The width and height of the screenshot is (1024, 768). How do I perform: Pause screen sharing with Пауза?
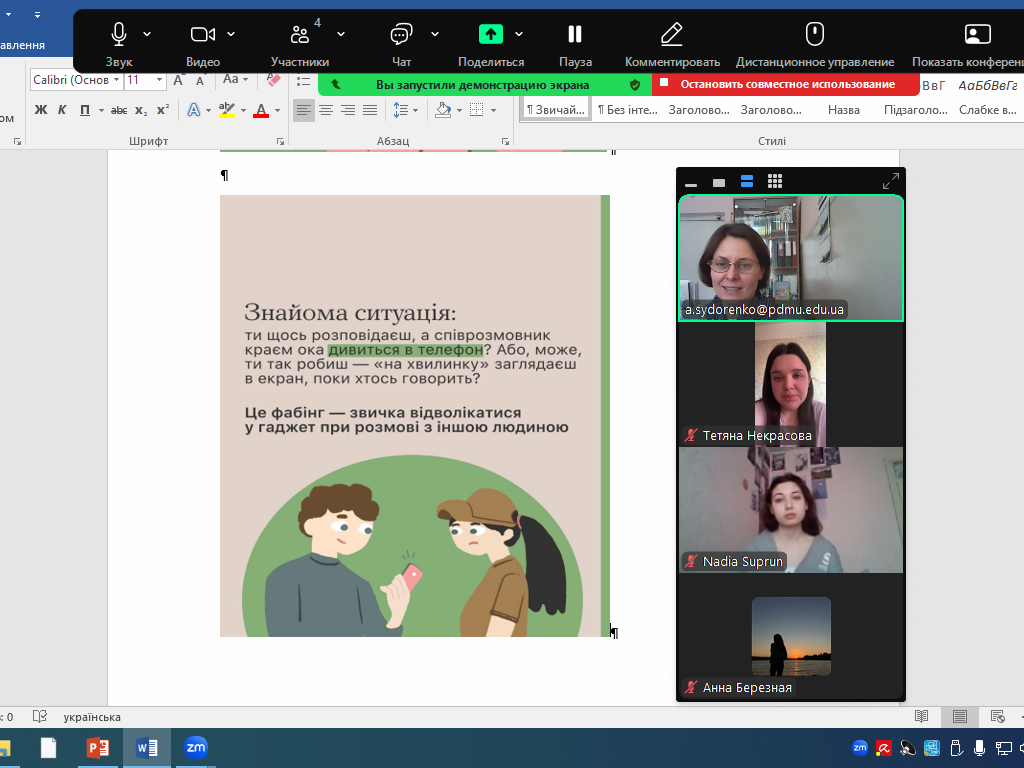(575, 43)
